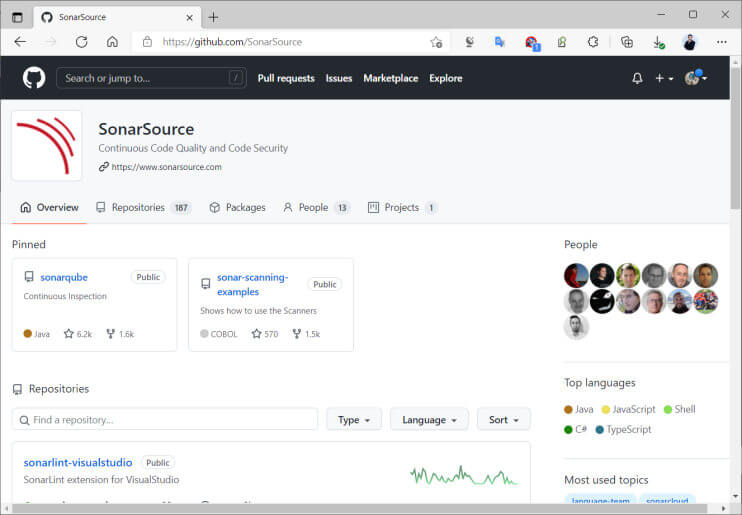Screen dimensions: 742x515
Task: Click the red blocker extension icon
Action: [532, 43]
